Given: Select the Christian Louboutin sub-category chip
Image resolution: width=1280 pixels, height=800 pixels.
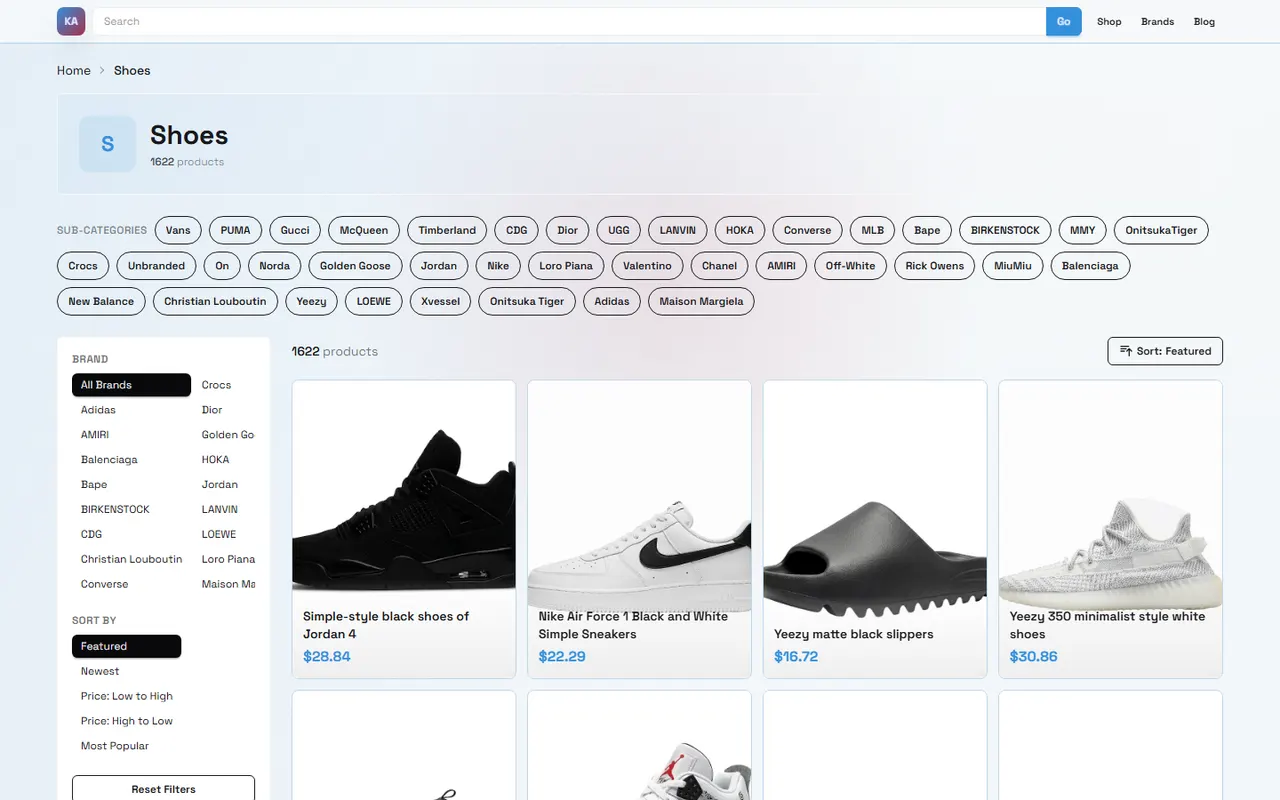Looking at the screenshot, I should pyautogui.click(x=215, y=301).
